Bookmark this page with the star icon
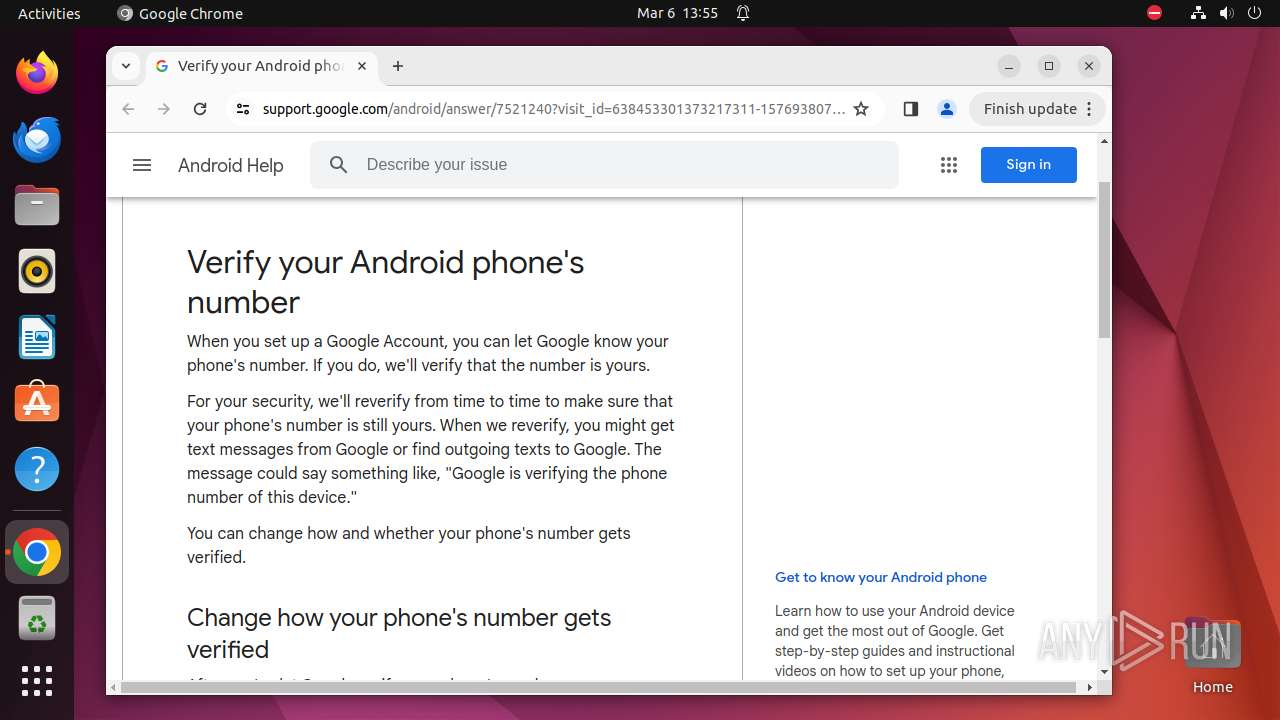 coord(861,109)
